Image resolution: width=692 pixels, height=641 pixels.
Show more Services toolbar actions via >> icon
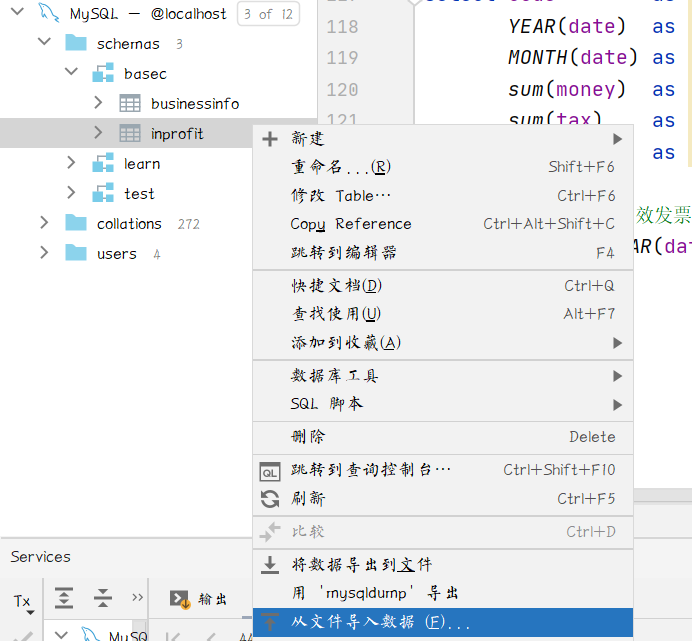[138, 597]
